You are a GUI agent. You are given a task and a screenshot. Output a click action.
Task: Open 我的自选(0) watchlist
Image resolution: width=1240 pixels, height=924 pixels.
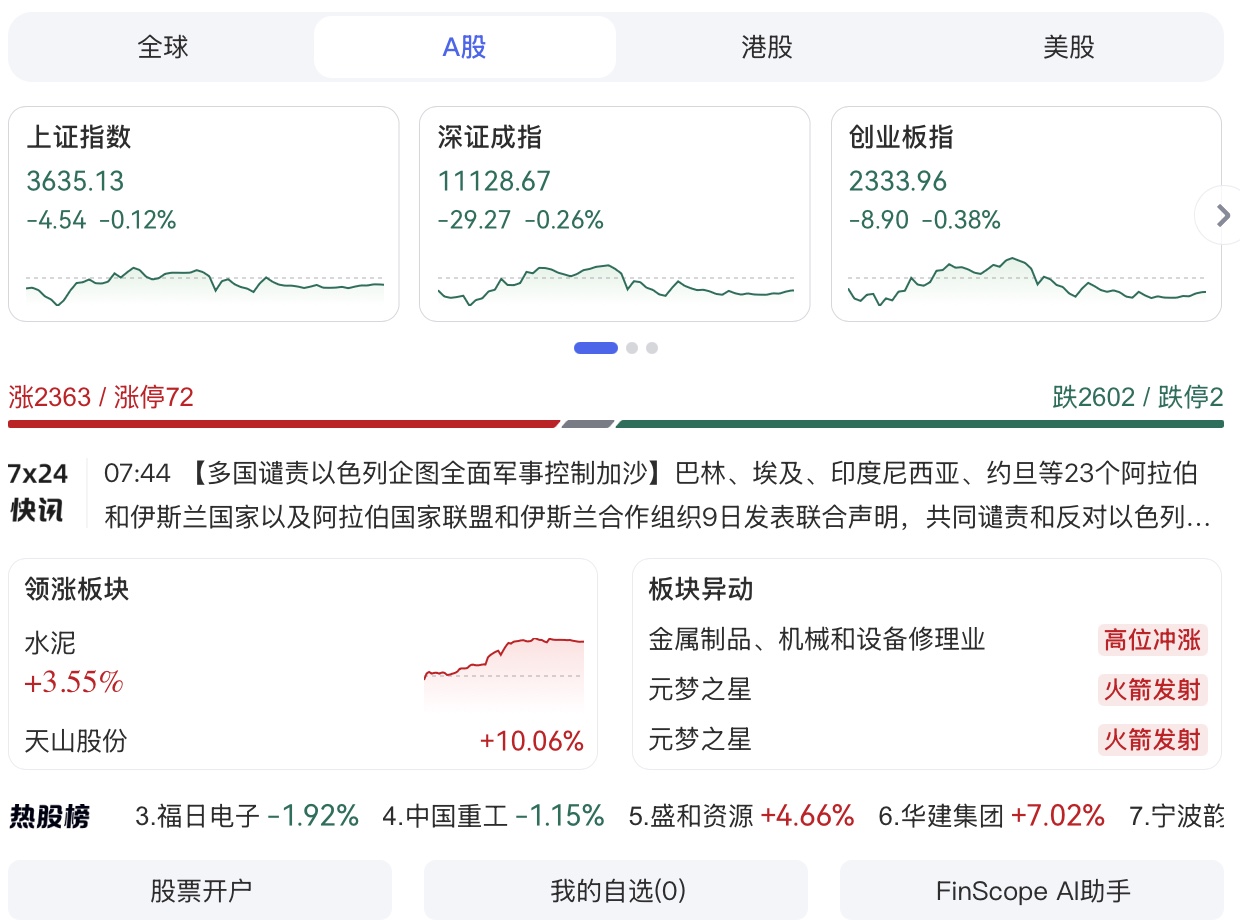coord(616,890)
